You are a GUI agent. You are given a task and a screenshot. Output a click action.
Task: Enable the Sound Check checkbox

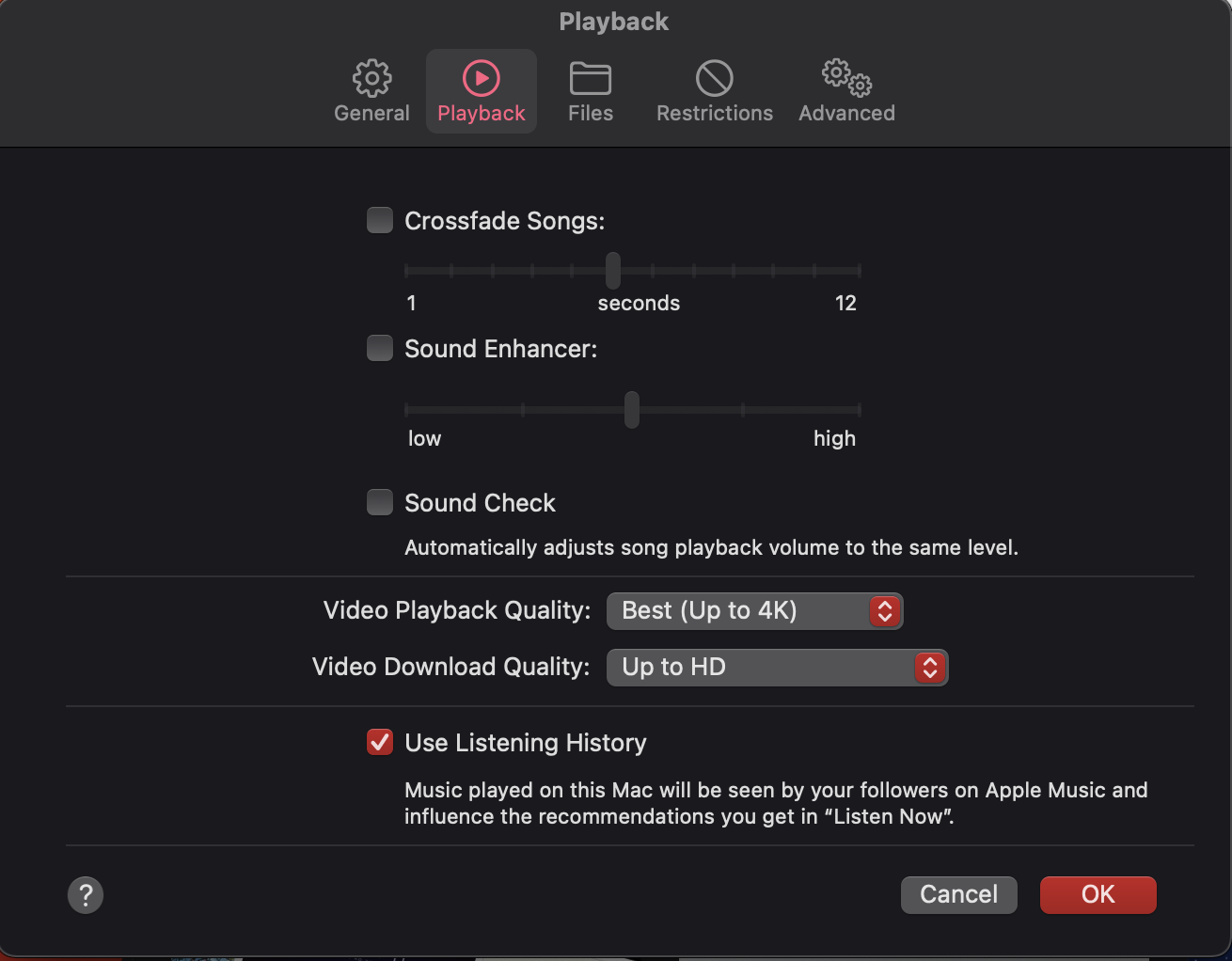tap(380, 502)
